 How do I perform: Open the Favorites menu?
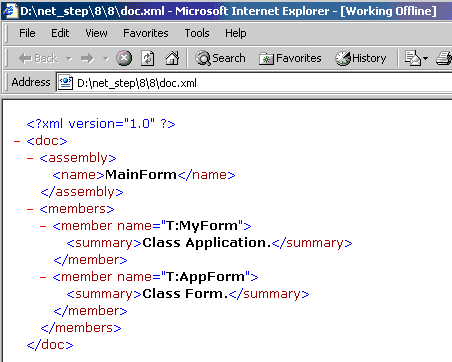tap(146, 33)
